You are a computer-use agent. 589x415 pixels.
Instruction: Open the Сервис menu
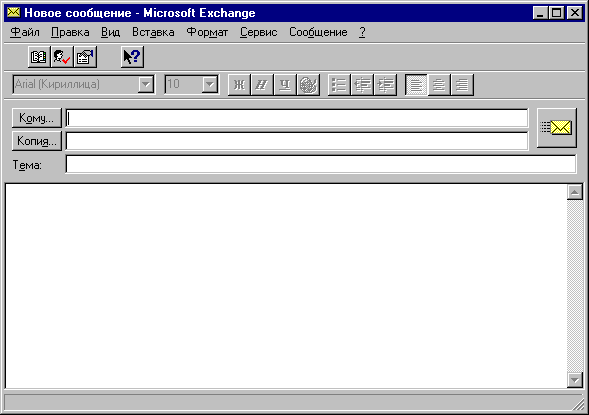tap(258, 32)
